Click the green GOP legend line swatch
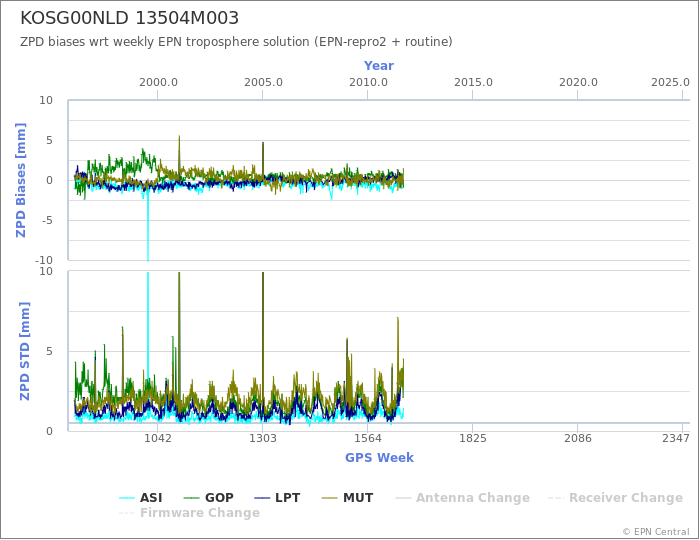This screenshot has height=540, width=700. (192, 498)
